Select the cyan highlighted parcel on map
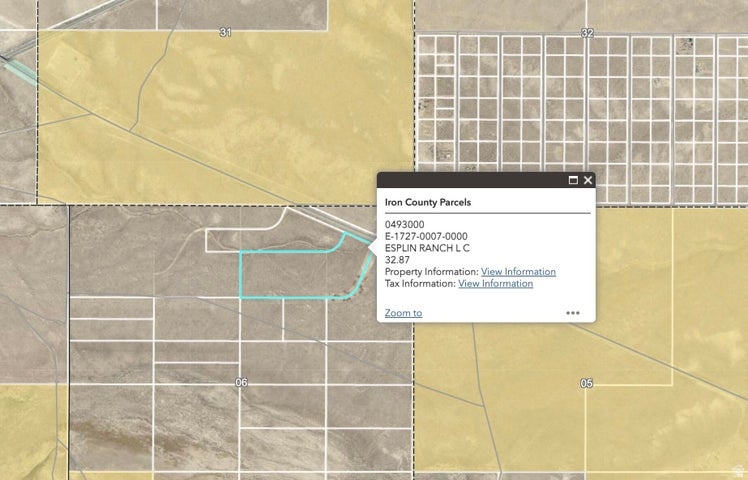The image size is (748, 480). tap(290, 275)
